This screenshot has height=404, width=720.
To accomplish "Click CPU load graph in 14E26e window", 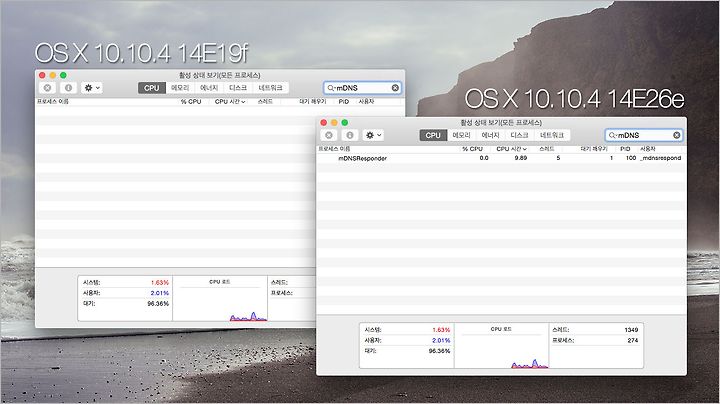I will click(501, 346).
